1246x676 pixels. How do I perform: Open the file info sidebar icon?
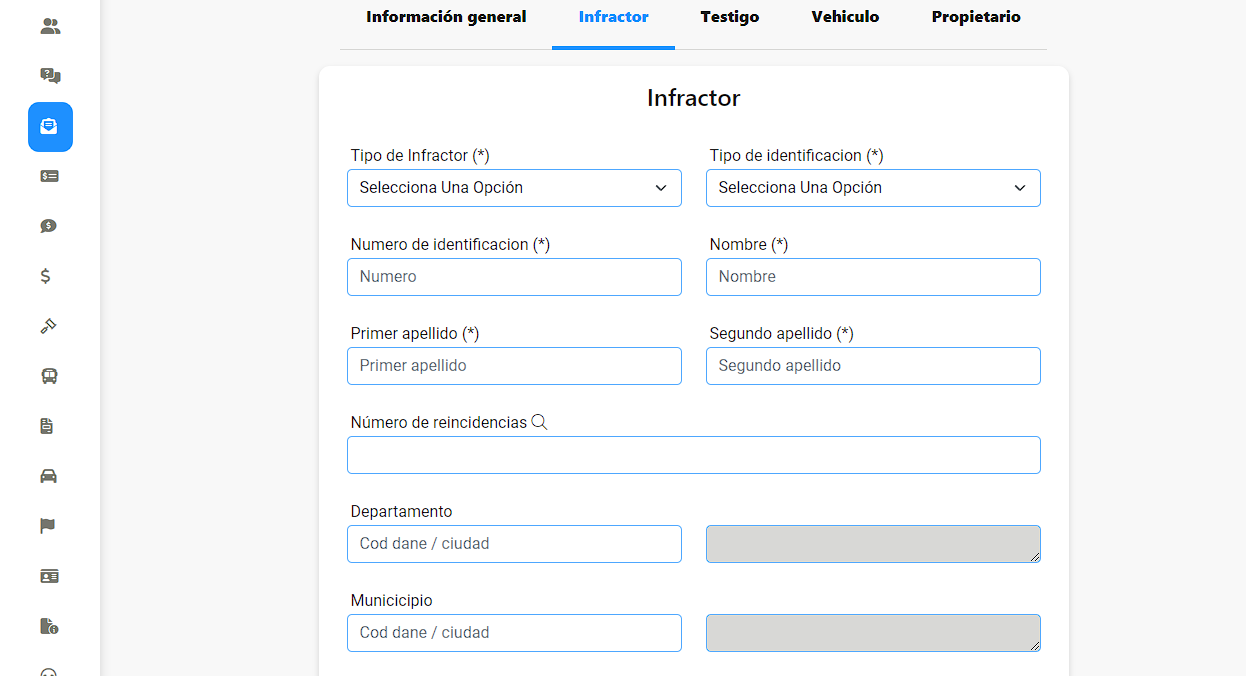point(49,626)
